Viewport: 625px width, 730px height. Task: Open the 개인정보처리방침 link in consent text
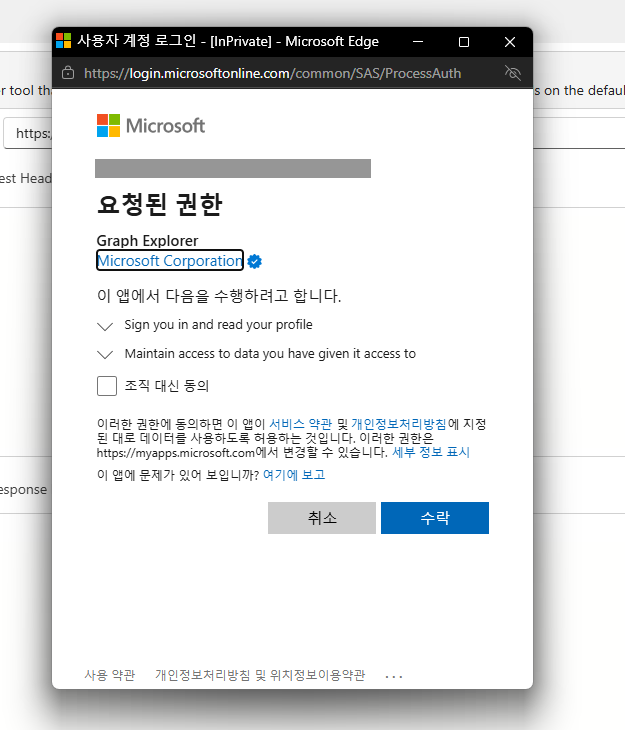(x=399, y=424)
